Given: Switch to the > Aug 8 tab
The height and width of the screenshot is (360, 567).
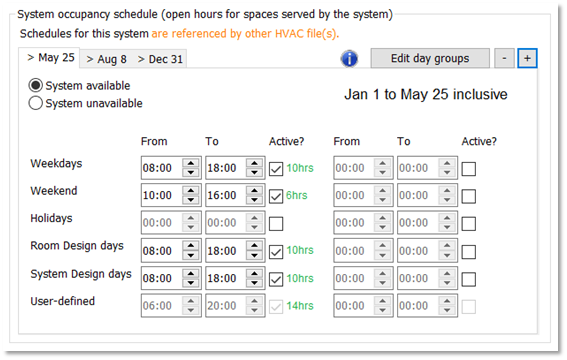Looking at the screenshot, I should click(x=106, y=59).
